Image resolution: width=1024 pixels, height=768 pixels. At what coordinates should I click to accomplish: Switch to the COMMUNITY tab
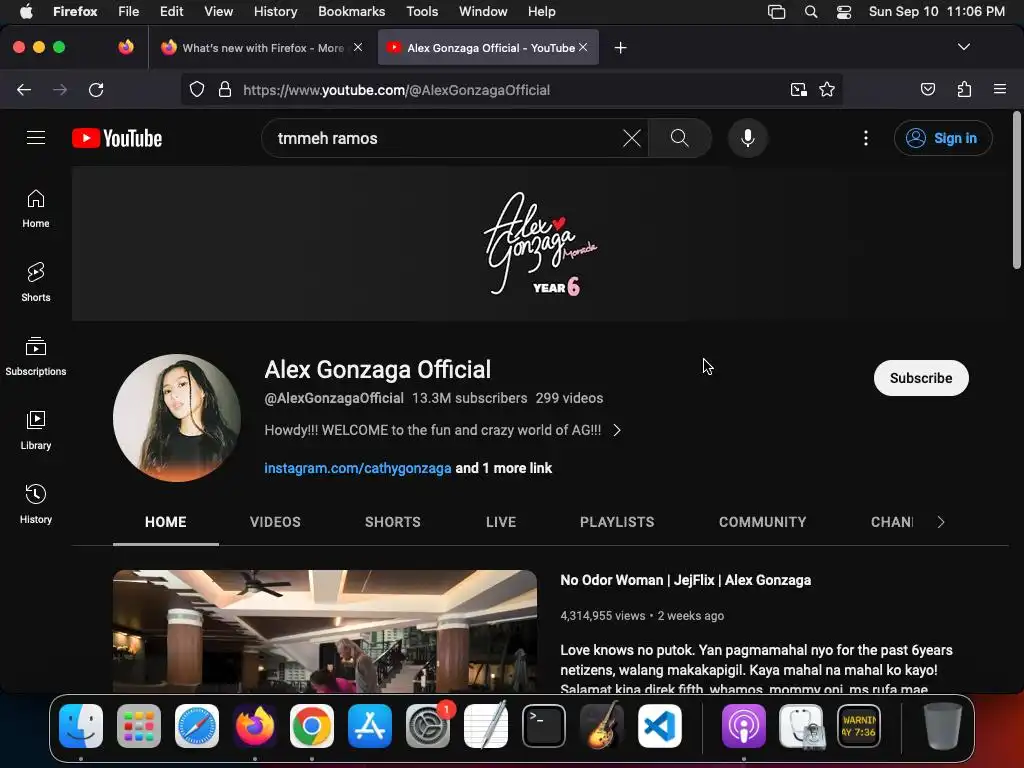pos(762,522)
